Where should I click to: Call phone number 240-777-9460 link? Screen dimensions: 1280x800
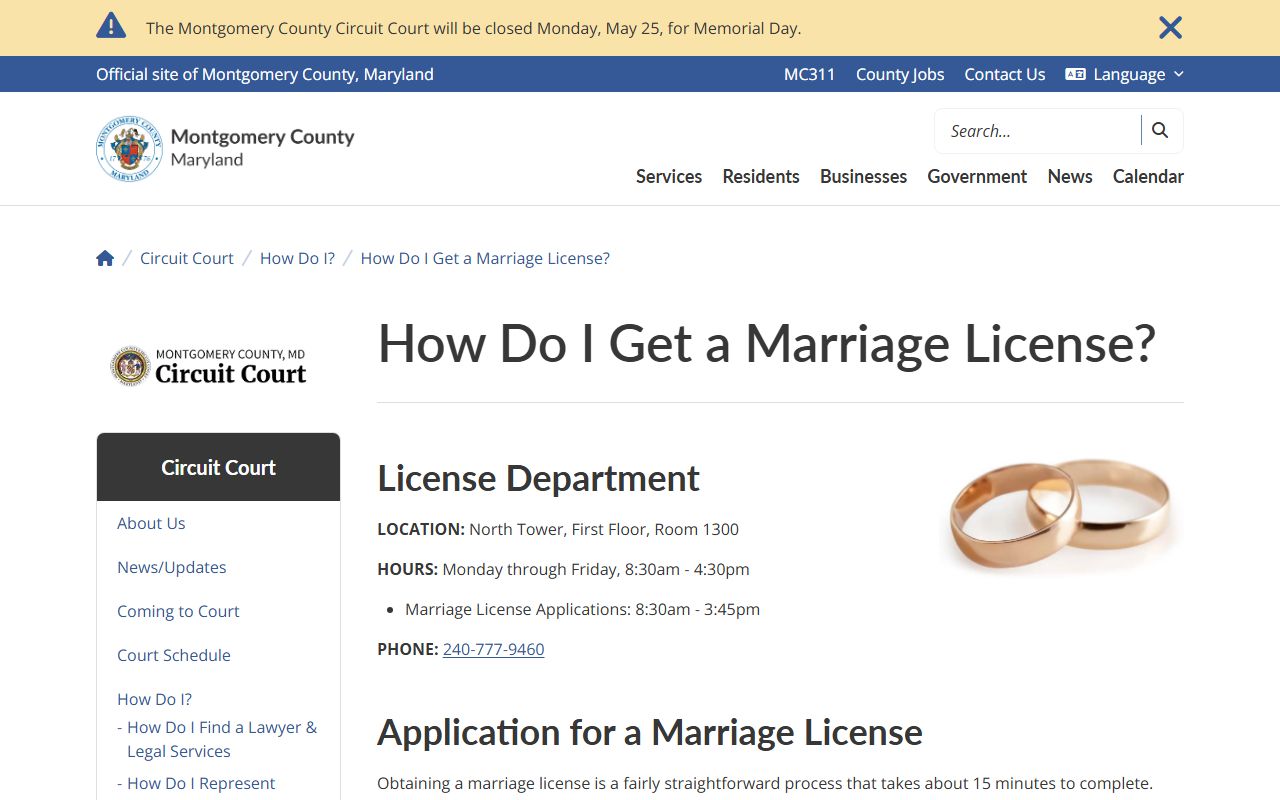(493, 649)
